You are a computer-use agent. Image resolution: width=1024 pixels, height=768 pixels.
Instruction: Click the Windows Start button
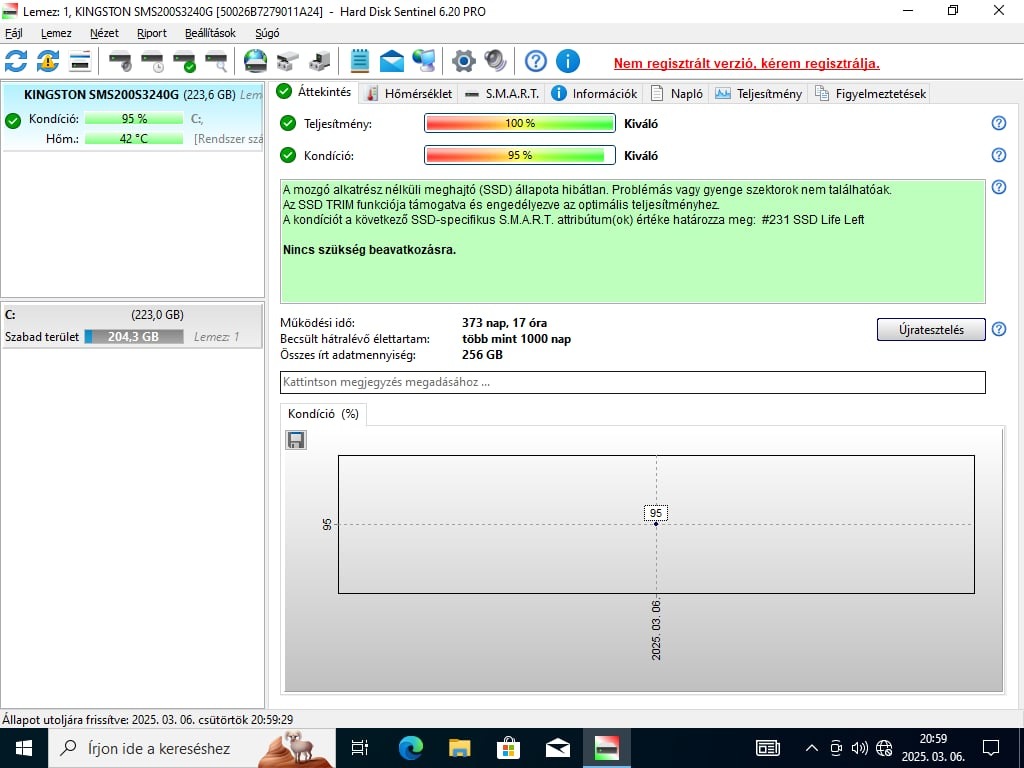tap(24, 748)
